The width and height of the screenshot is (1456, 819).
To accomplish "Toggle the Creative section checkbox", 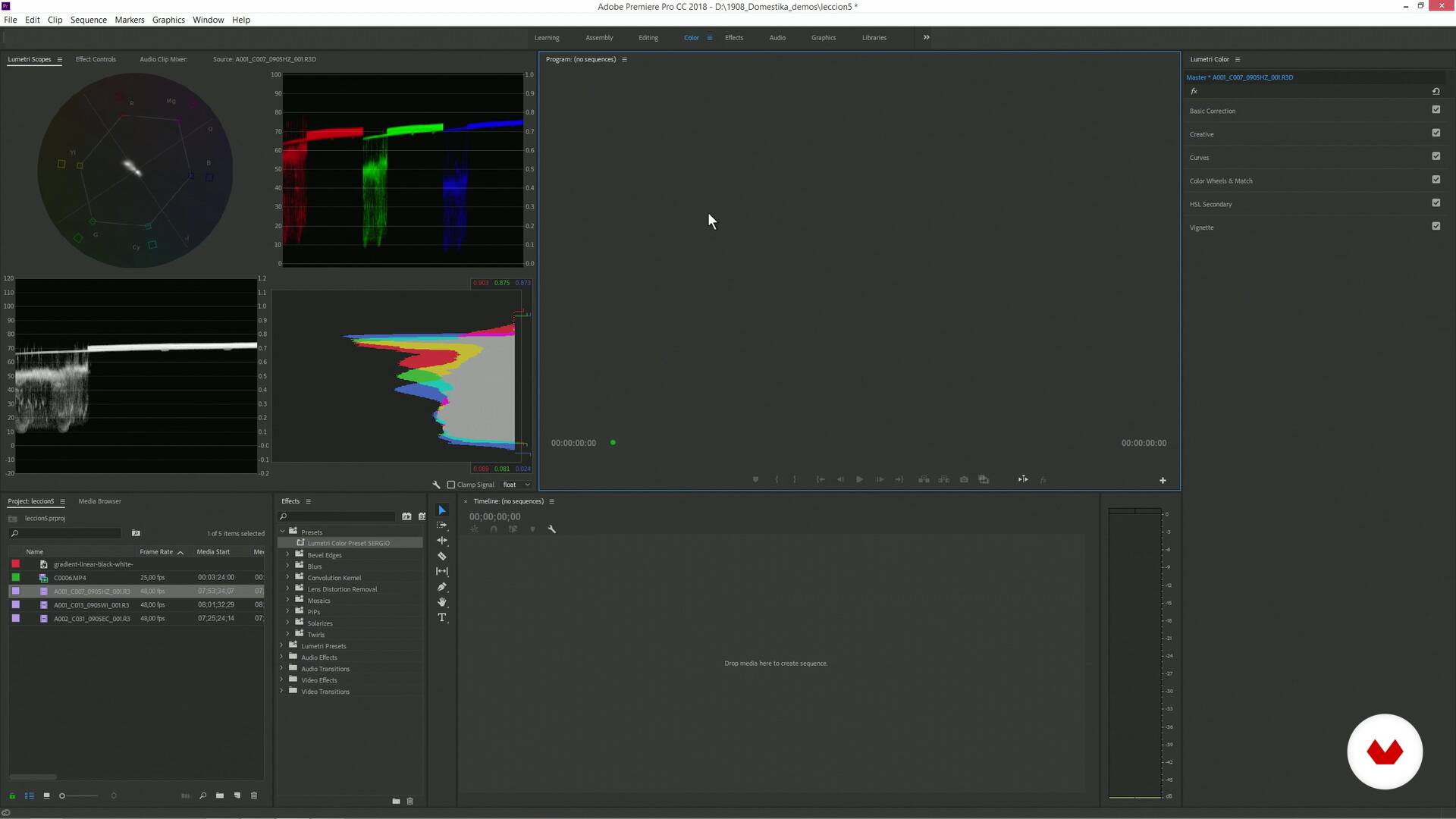I will click(x=1436, y=133).
